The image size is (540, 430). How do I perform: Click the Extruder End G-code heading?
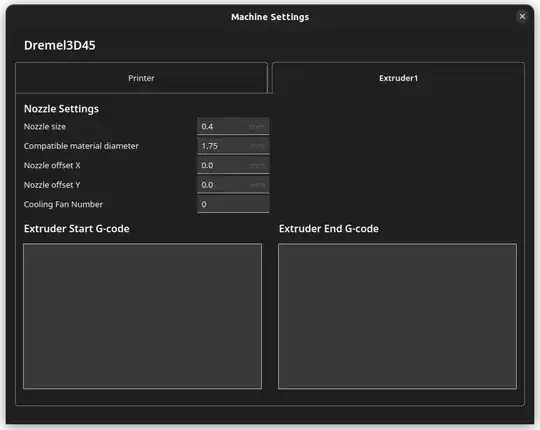click(x=329, y=229)
